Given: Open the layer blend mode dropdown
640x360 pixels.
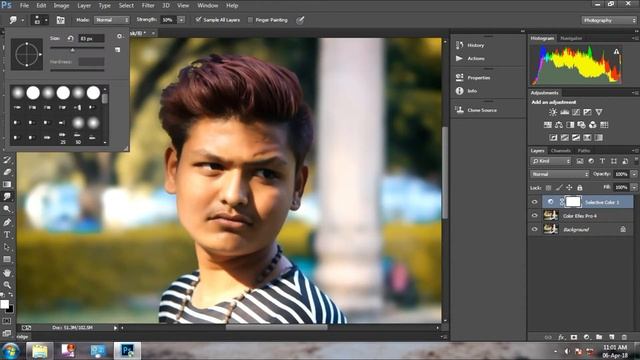Looking at the screenshot, I should point(560,174).
